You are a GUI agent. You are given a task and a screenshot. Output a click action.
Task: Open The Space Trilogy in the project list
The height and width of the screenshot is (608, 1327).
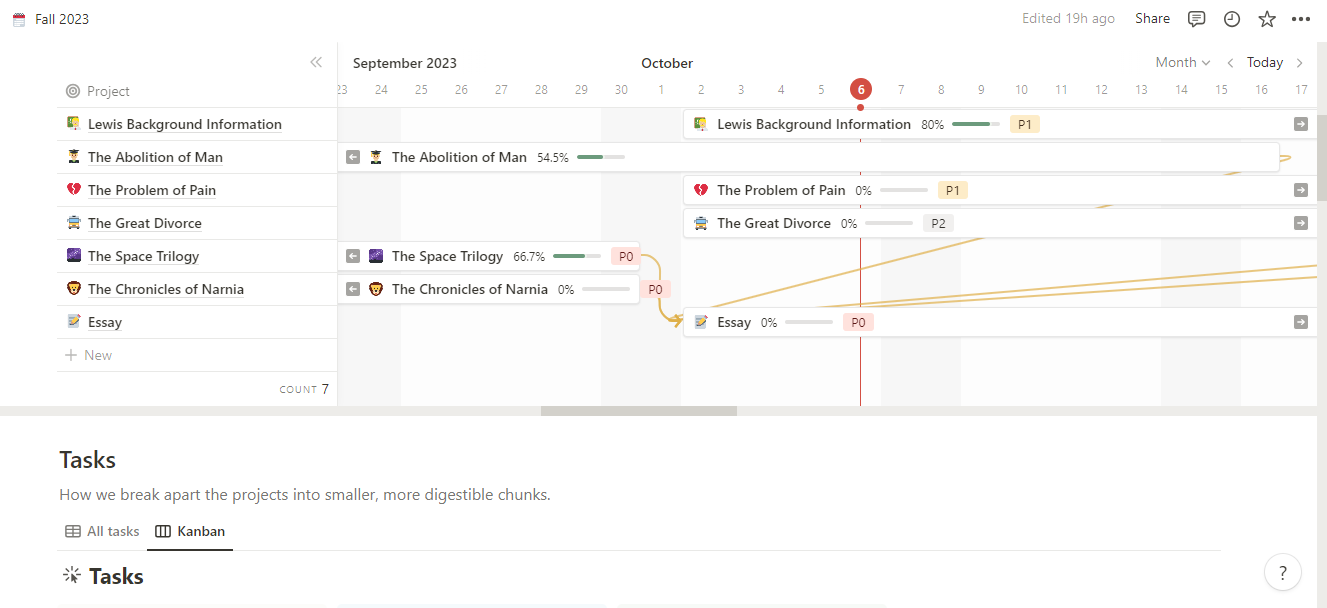click(143, 256)
